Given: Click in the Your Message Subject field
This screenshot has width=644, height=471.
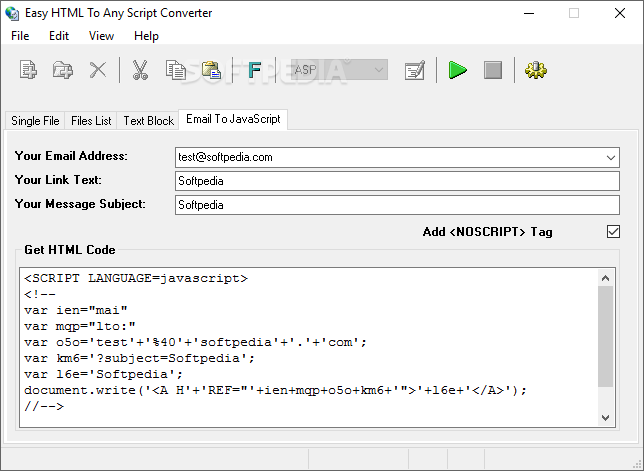Looking at the screenshot, I should (397, 205).
